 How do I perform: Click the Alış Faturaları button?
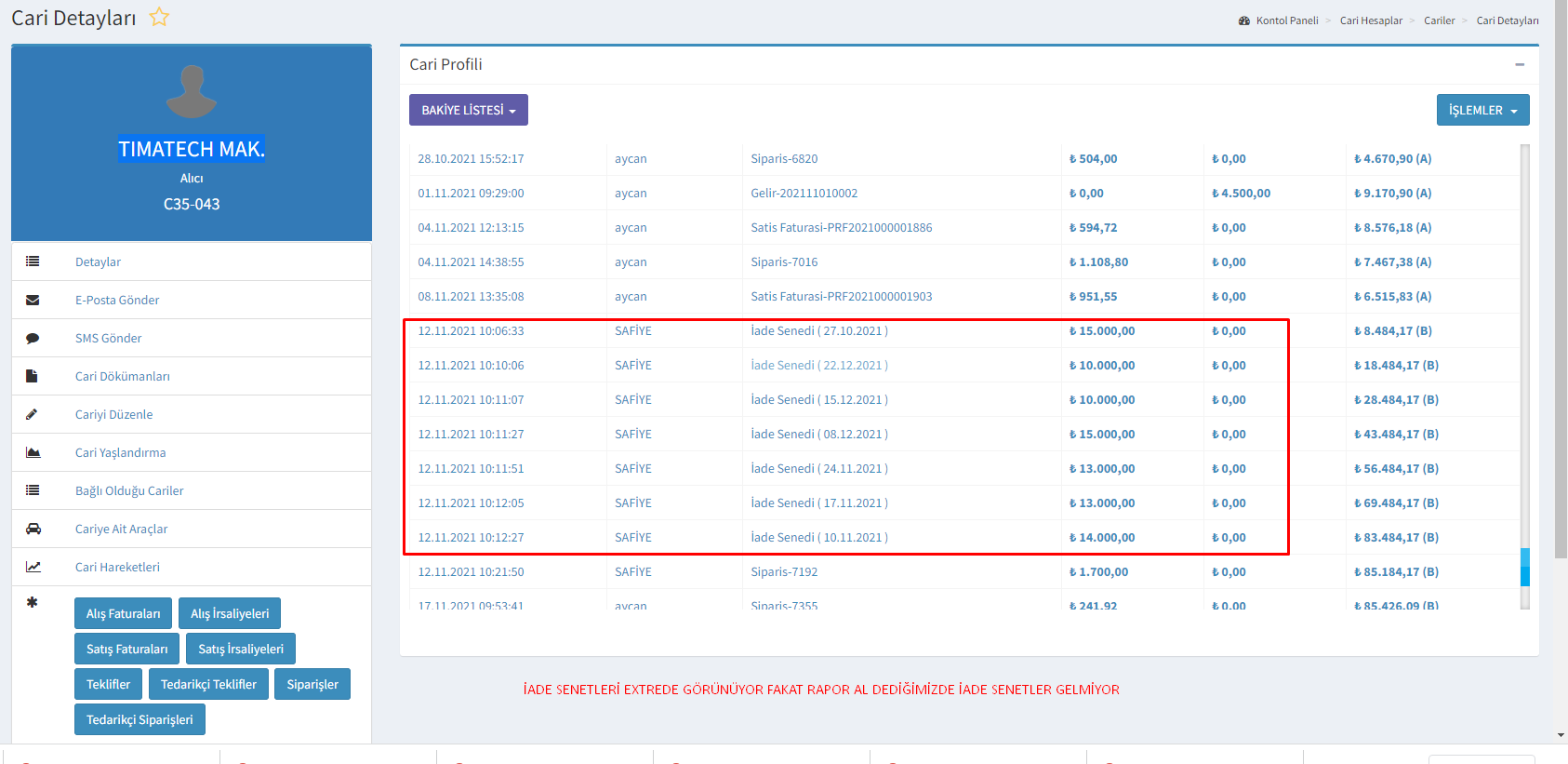pos(123,613)
